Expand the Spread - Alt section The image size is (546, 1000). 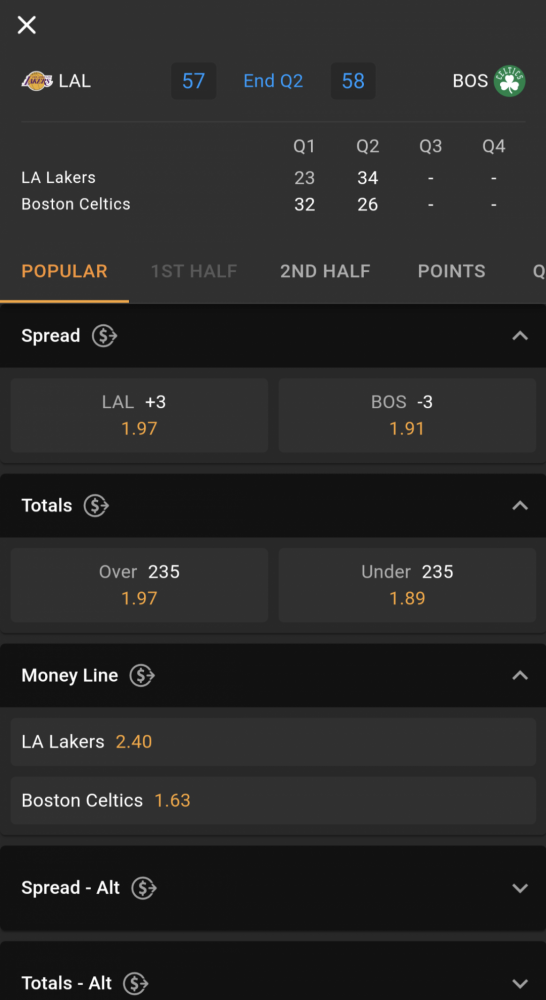click(x=520, y=888)
